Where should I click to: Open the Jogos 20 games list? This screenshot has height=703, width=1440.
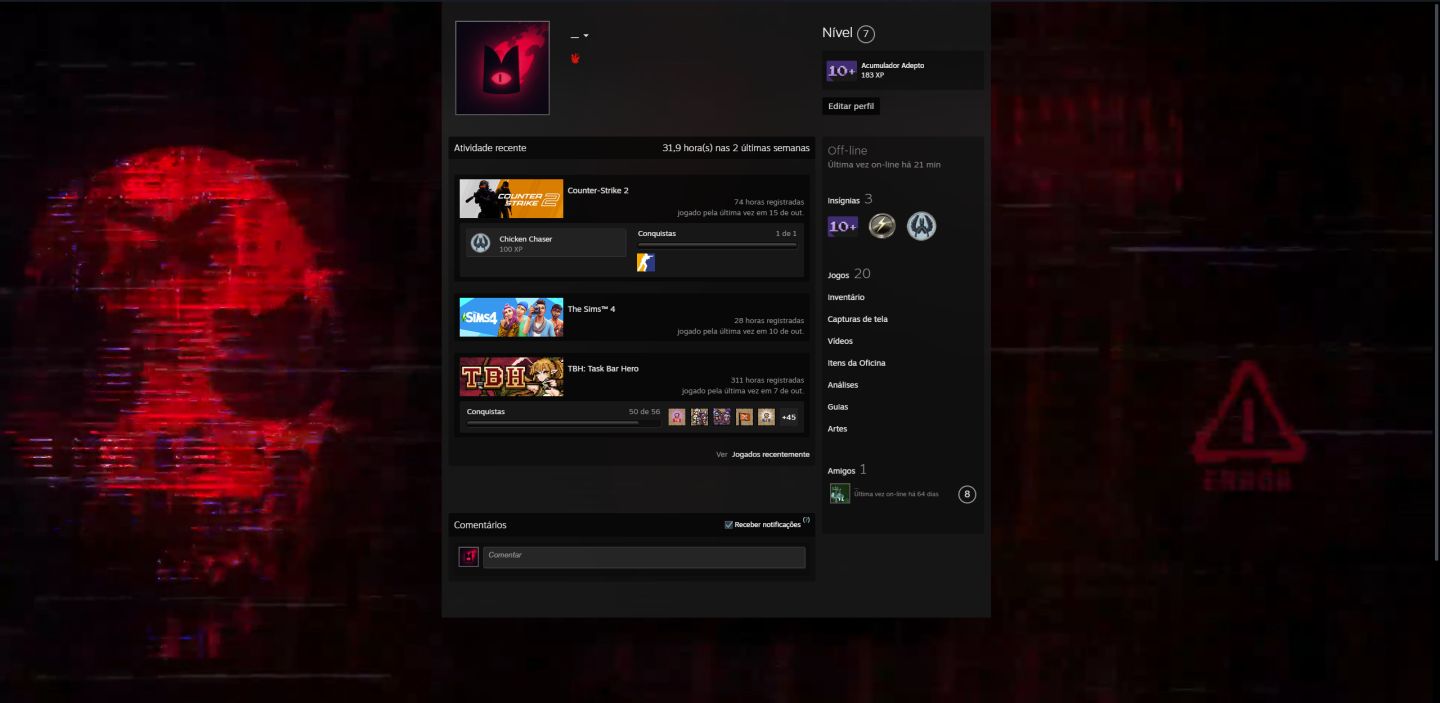pyautogui.click(x=849, y=274)
